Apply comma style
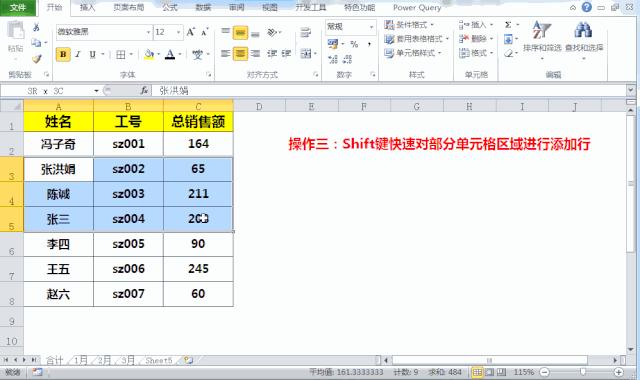Screen dimensions: 640x380 pyautogui.click(x=369, y=44)
